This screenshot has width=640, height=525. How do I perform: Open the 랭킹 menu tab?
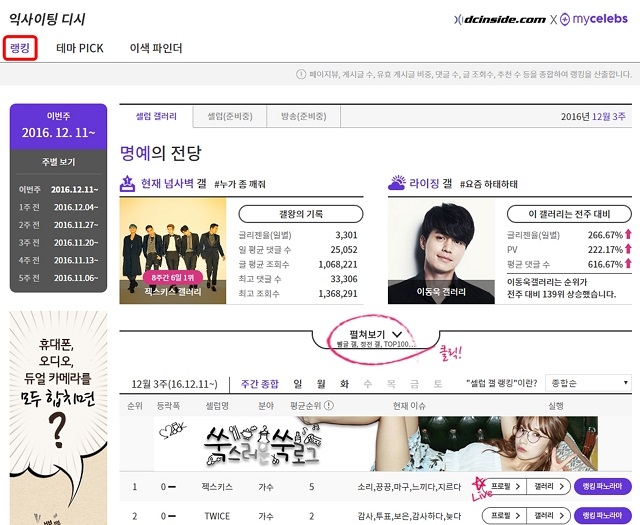tap(20, 48)
